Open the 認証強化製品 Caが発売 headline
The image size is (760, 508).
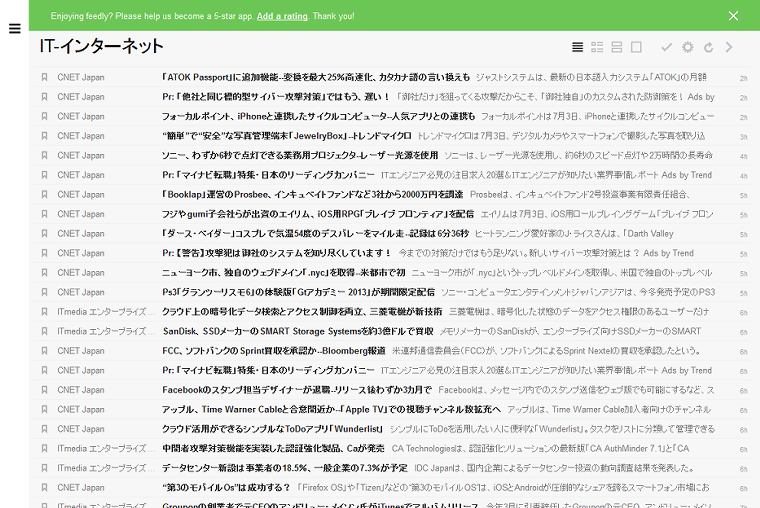pos(273,448)
